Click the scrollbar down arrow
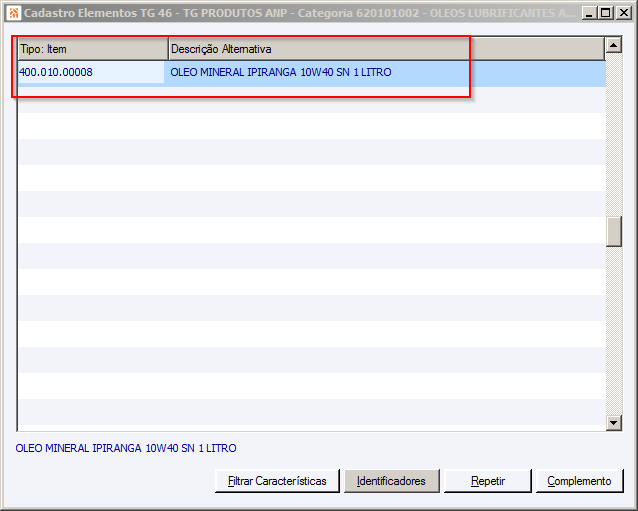 point(614,423)
